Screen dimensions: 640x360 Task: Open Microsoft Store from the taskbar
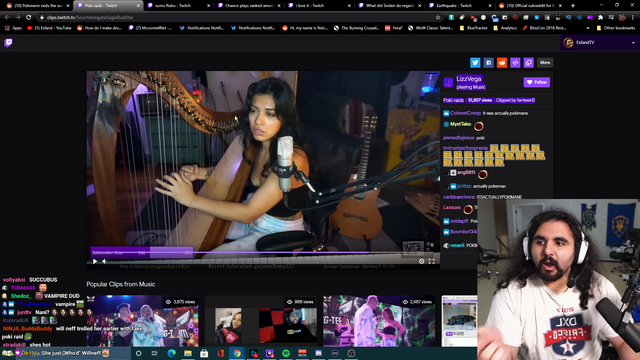[x=204, y=353]
